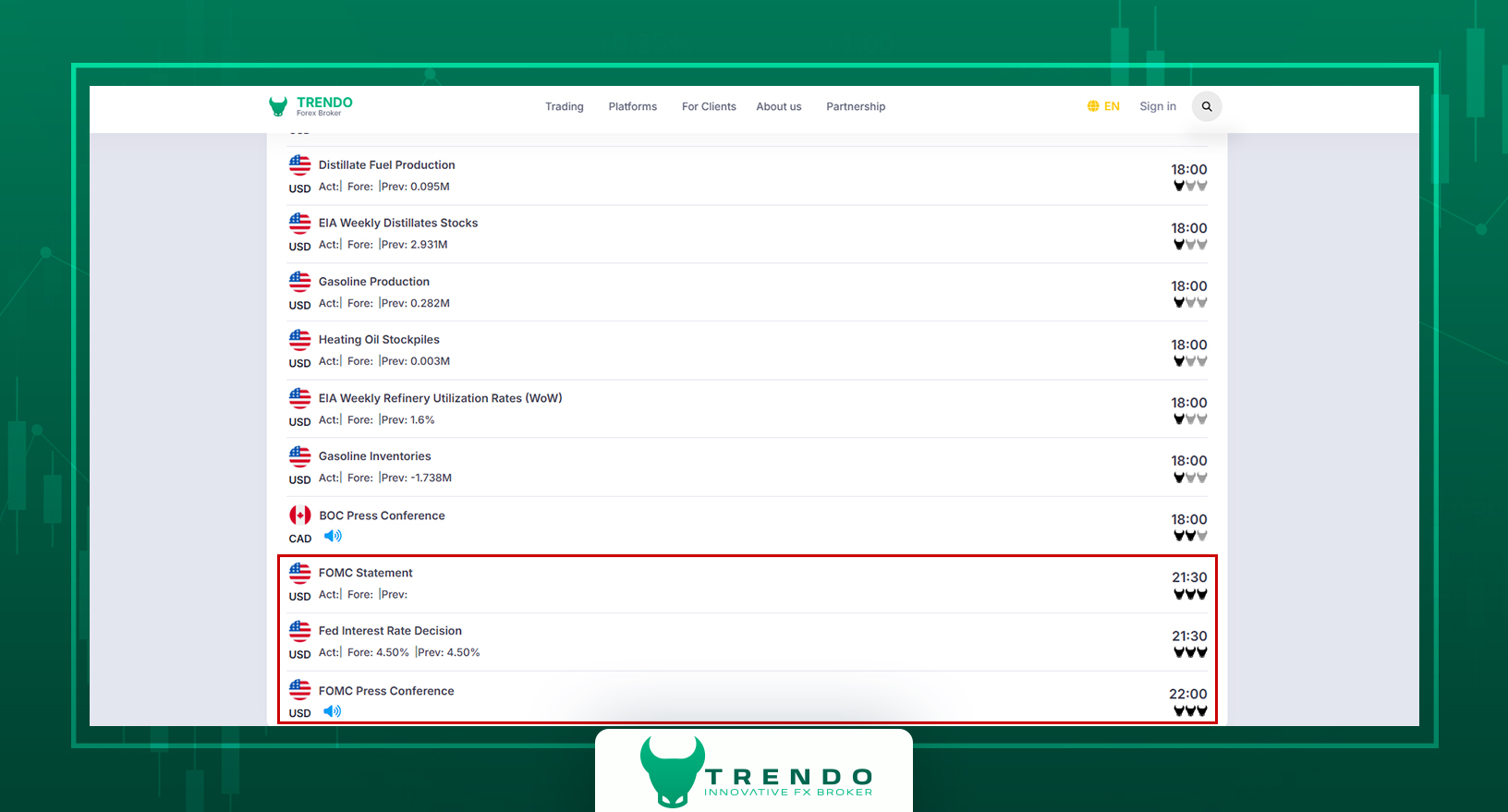
Task: Click the US flag beside Gasoline Inventories
Action: tap(299, 455)
